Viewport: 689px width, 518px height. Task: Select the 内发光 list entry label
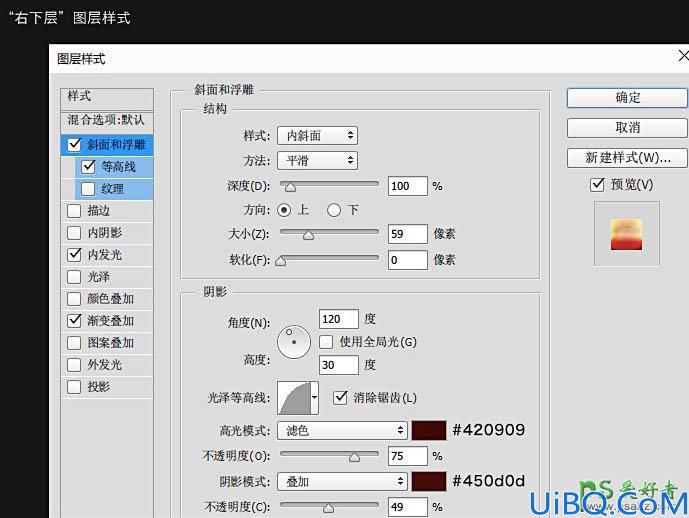click(105, 255)
